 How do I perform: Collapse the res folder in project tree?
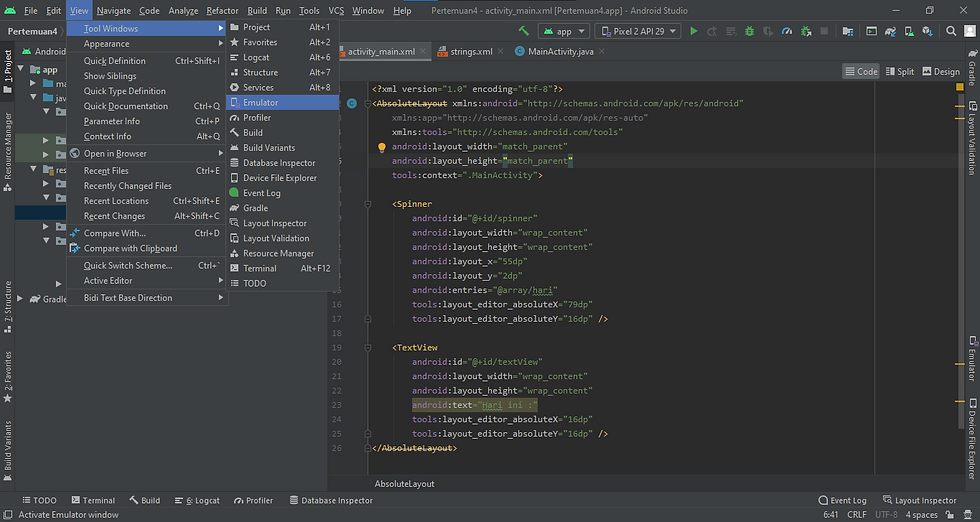point(33,169)
